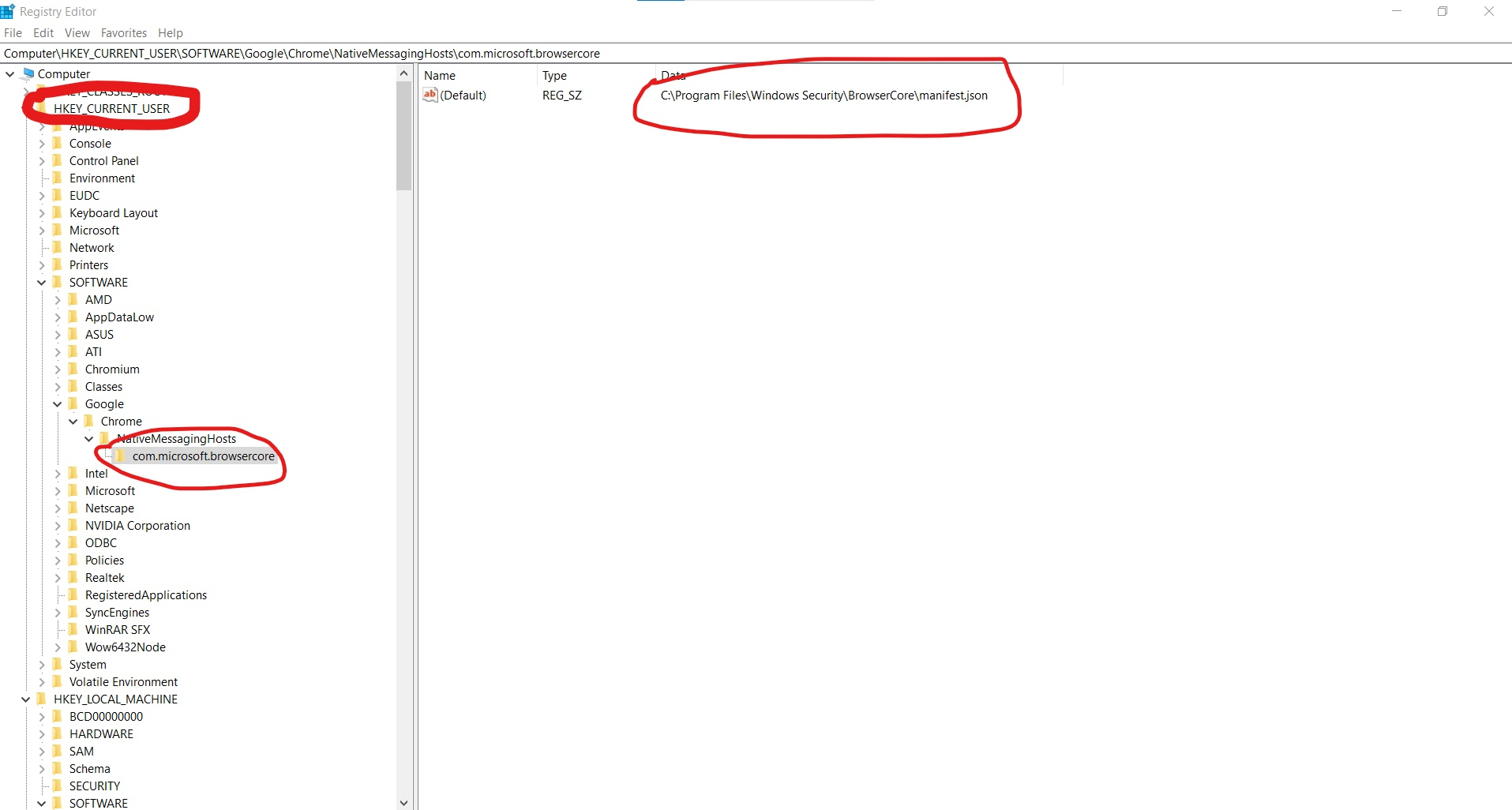Click the SyncEngines folder icon
Image resolution: width=1512 pixels, height=810 pixels.
[x=73, y=612]
